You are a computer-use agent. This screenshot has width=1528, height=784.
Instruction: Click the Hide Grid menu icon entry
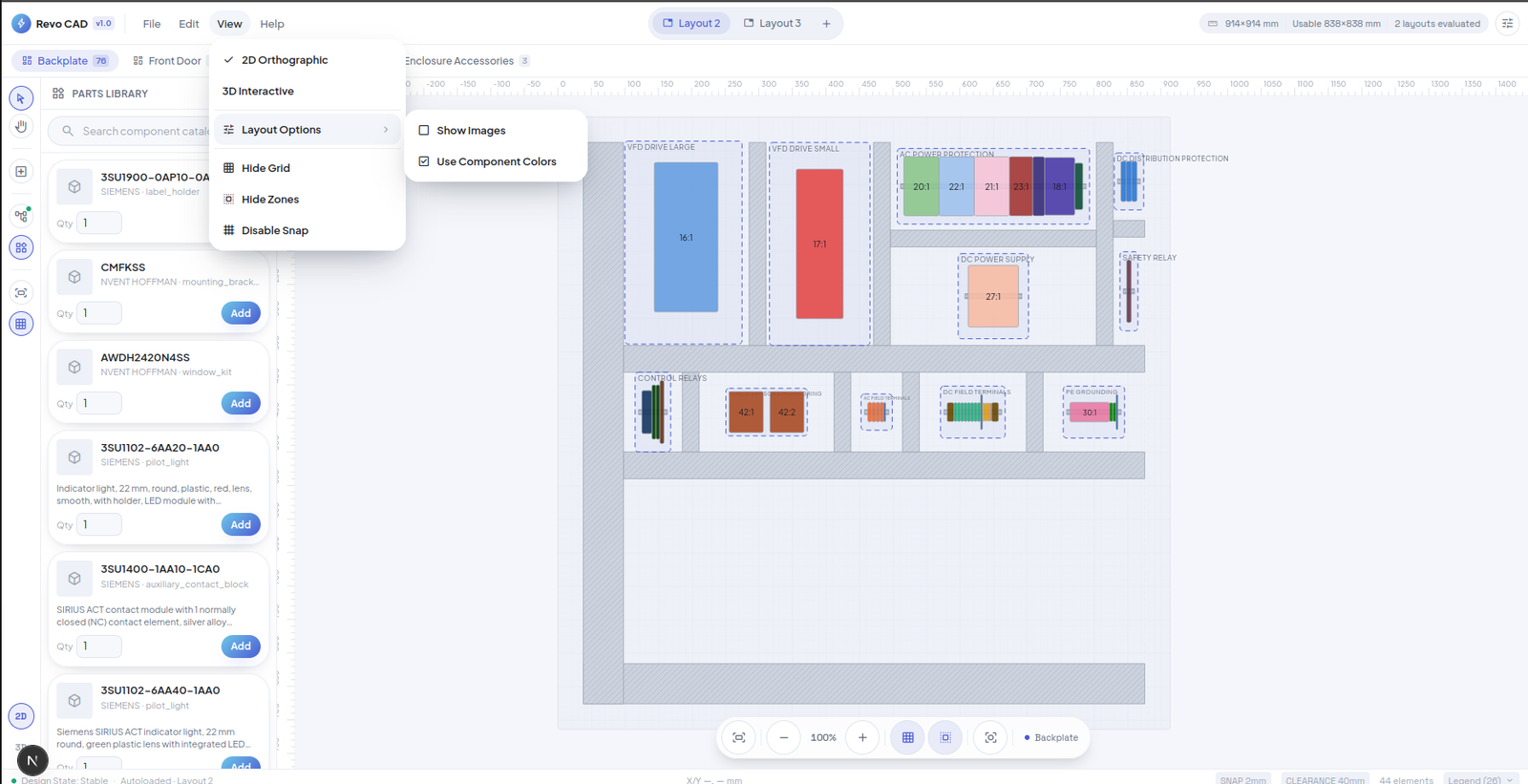pyautogui.click(x=307, y=168)
